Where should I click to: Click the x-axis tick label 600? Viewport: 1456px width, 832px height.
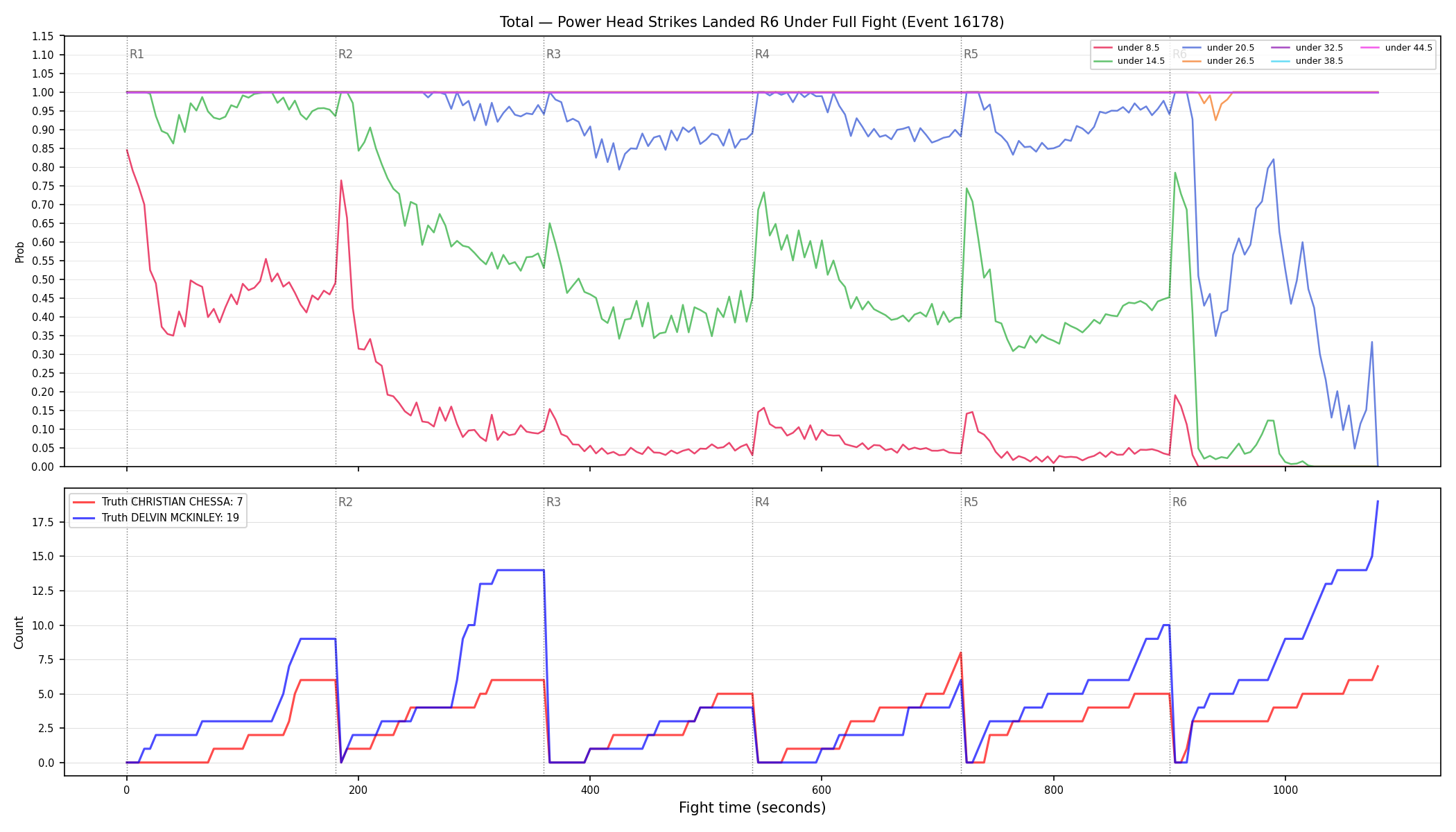[x=822, y=790]
